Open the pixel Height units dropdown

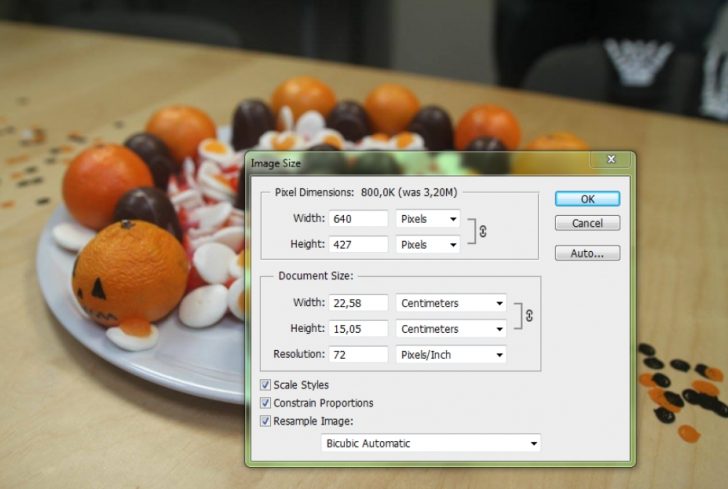(428, 244)
